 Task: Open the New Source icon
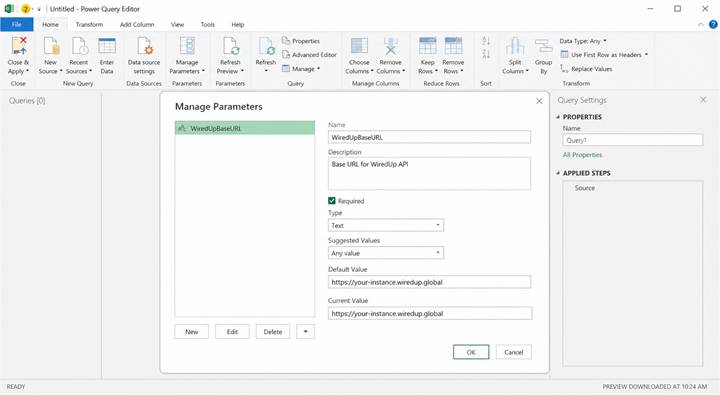tap(51, 46)
